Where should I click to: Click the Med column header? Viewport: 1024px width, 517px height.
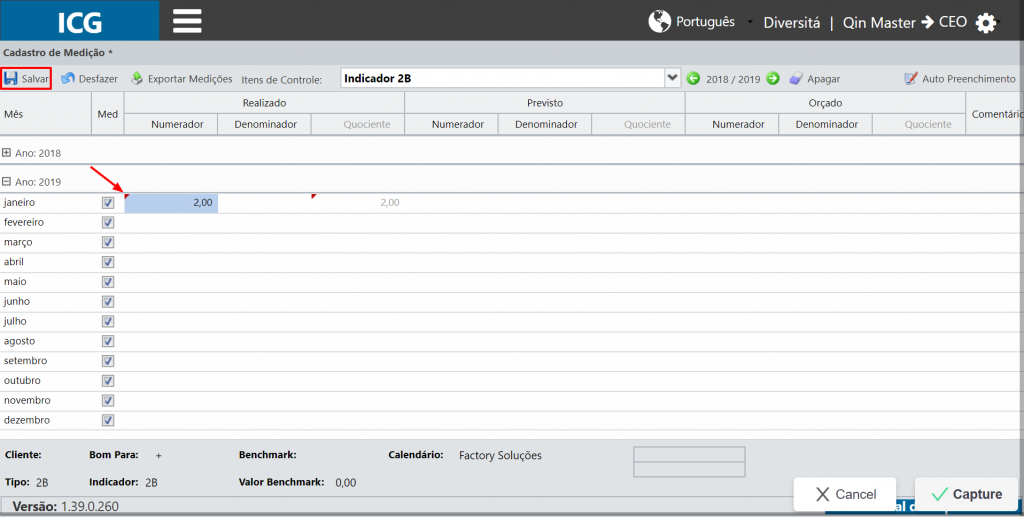tap(108, 114)
